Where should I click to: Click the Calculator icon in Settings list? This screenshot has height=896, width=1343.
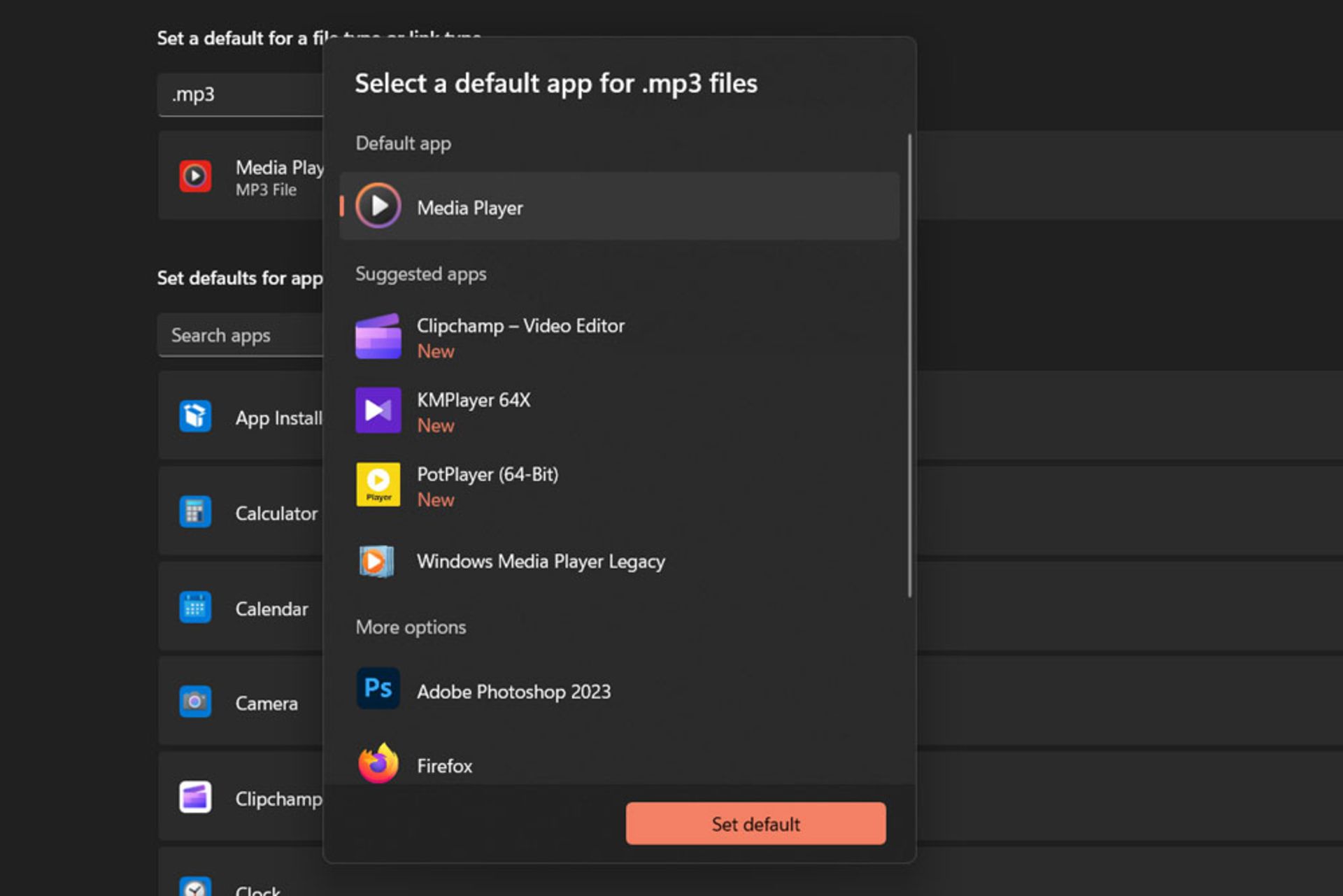coord(195,512)
